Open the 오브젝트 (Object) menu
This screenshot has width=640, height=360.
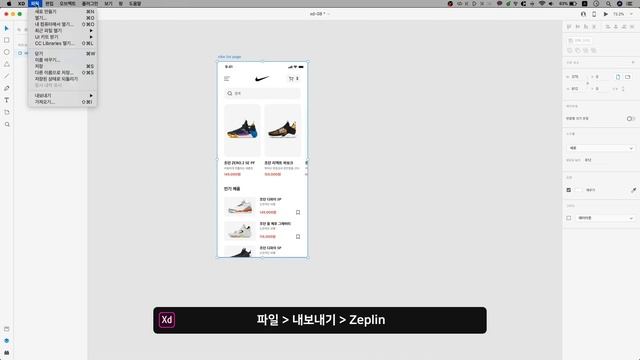coord(67,4)
